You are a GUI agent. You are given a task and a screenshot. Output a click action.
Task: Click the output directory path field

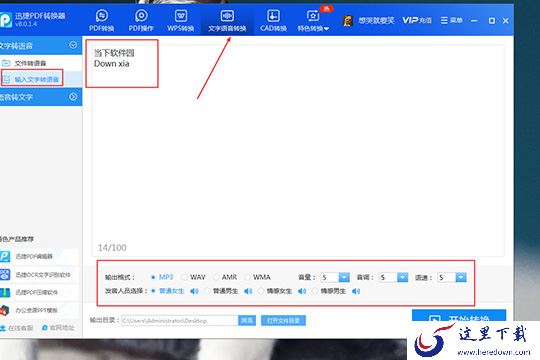[x=179, y=321]
